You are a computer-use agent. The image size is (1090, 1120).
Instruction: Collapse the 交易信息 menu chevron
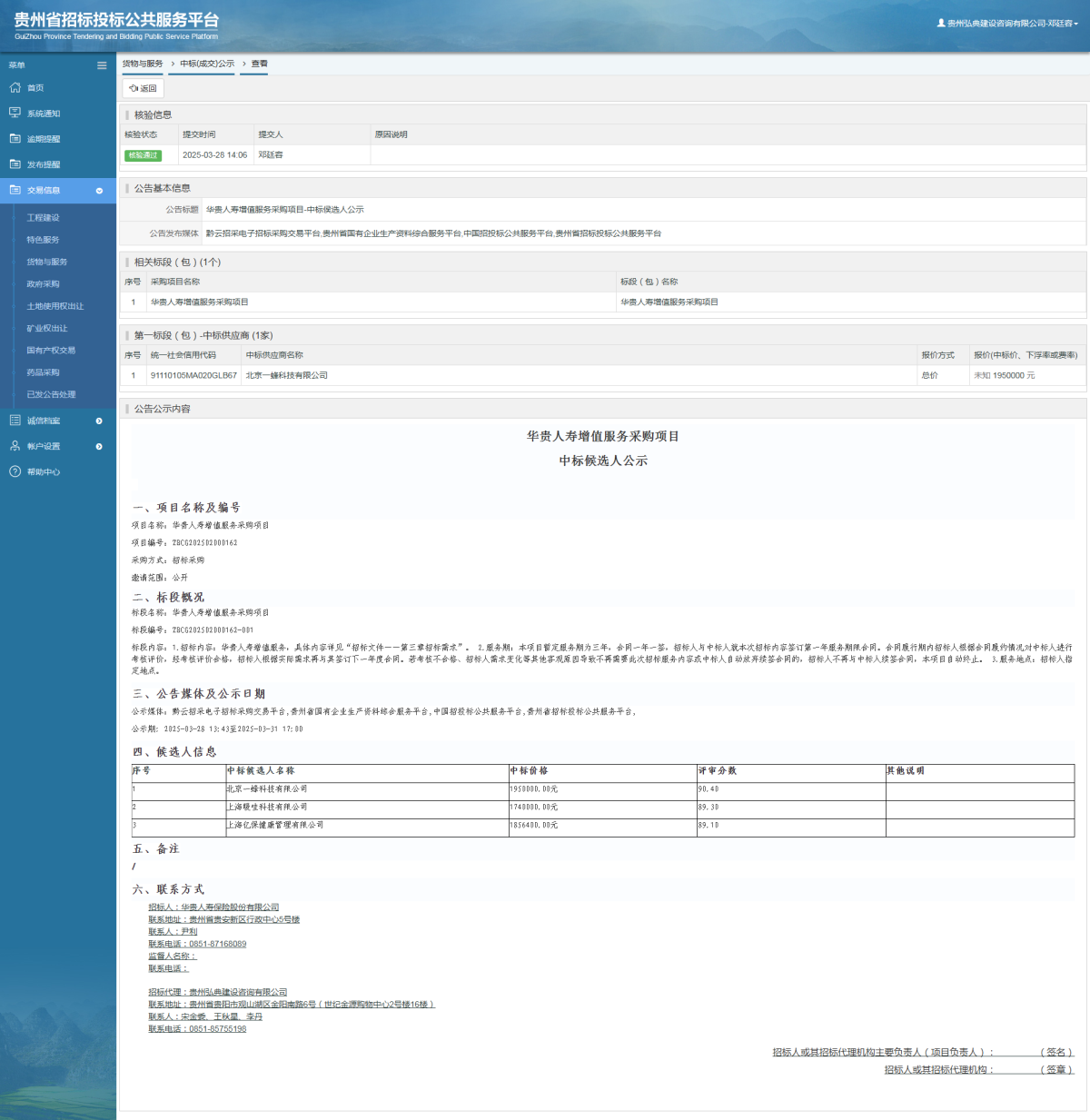pyautogui.click(x=99, y=191)
